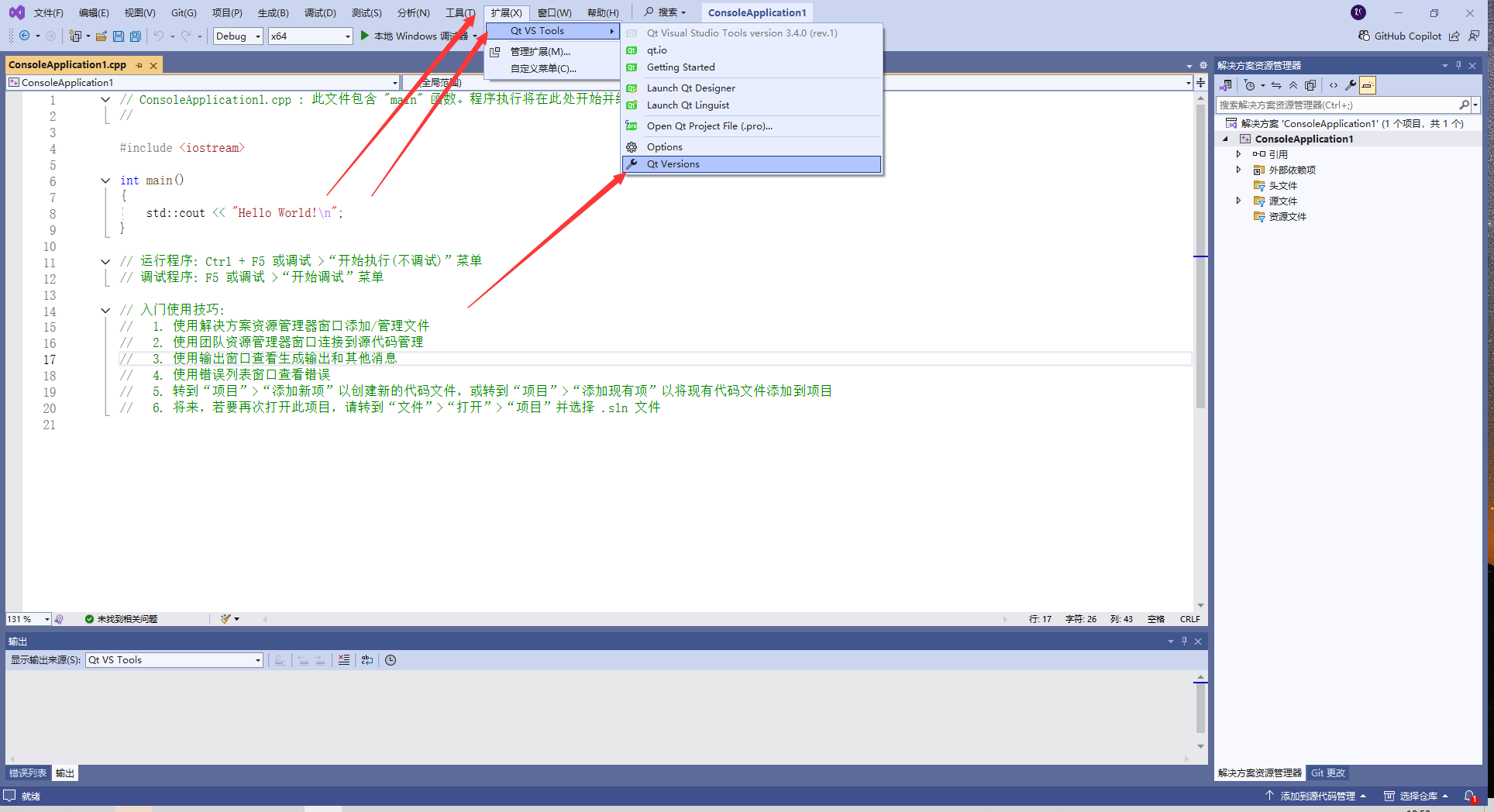1494x812 pixels.
Task: Select Launch Qt Designer menu entry
Action: (x=752, y=88)
